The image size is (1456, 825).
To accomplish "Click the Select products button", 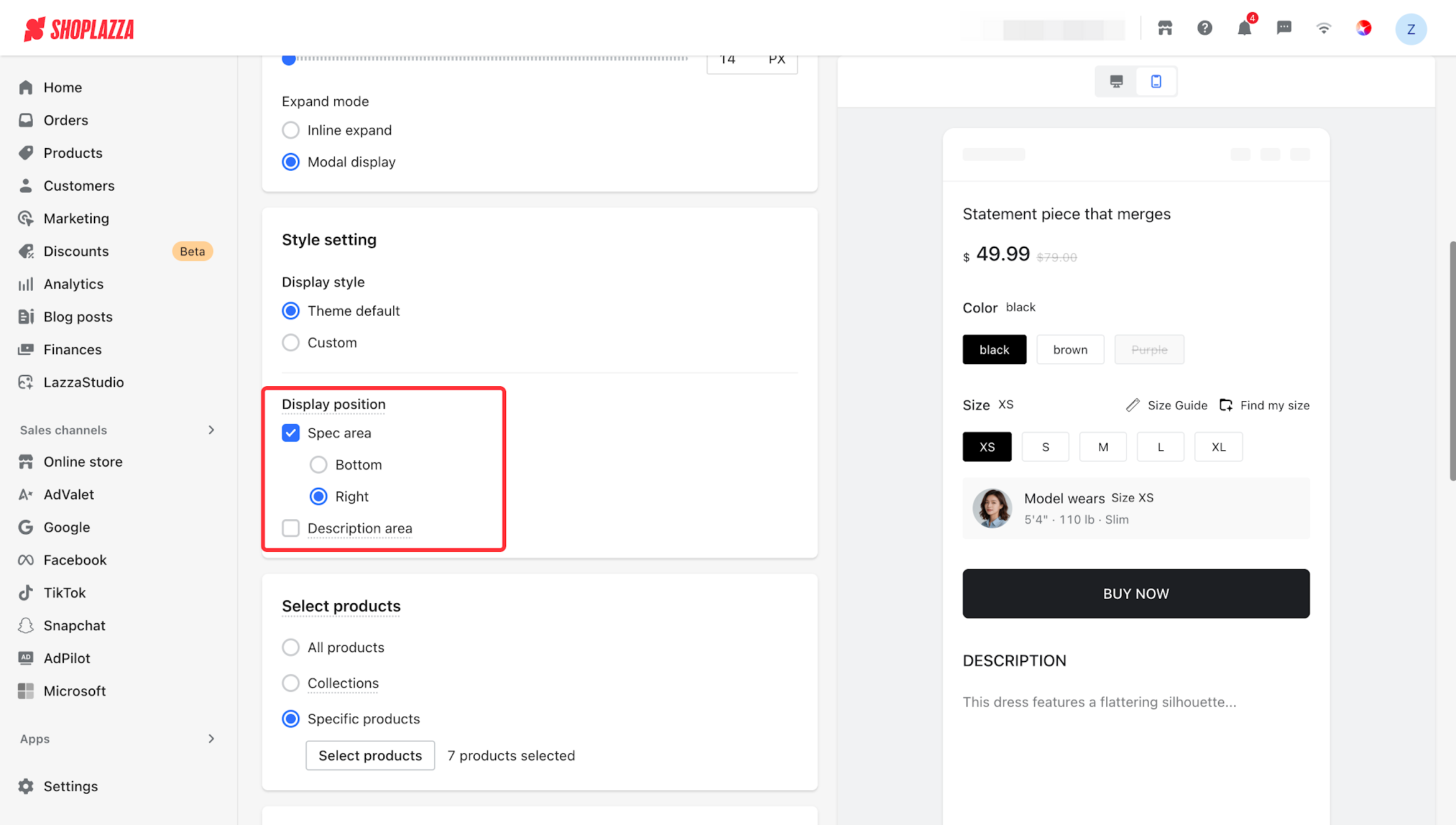I will [370, 755].
